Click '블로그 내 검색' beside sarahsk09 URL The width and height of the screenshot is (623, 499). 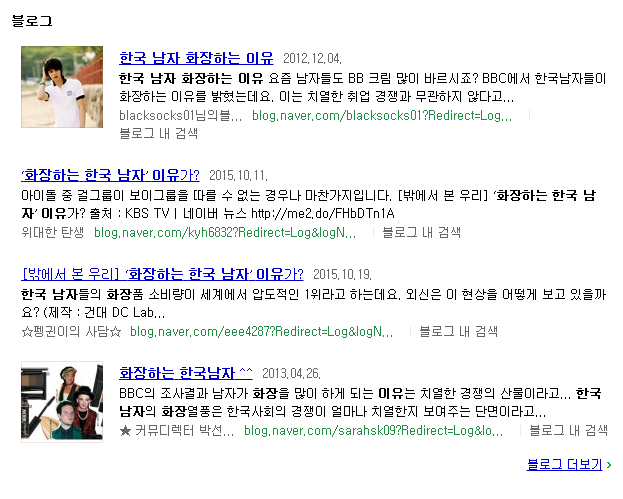tap(568, 430)
